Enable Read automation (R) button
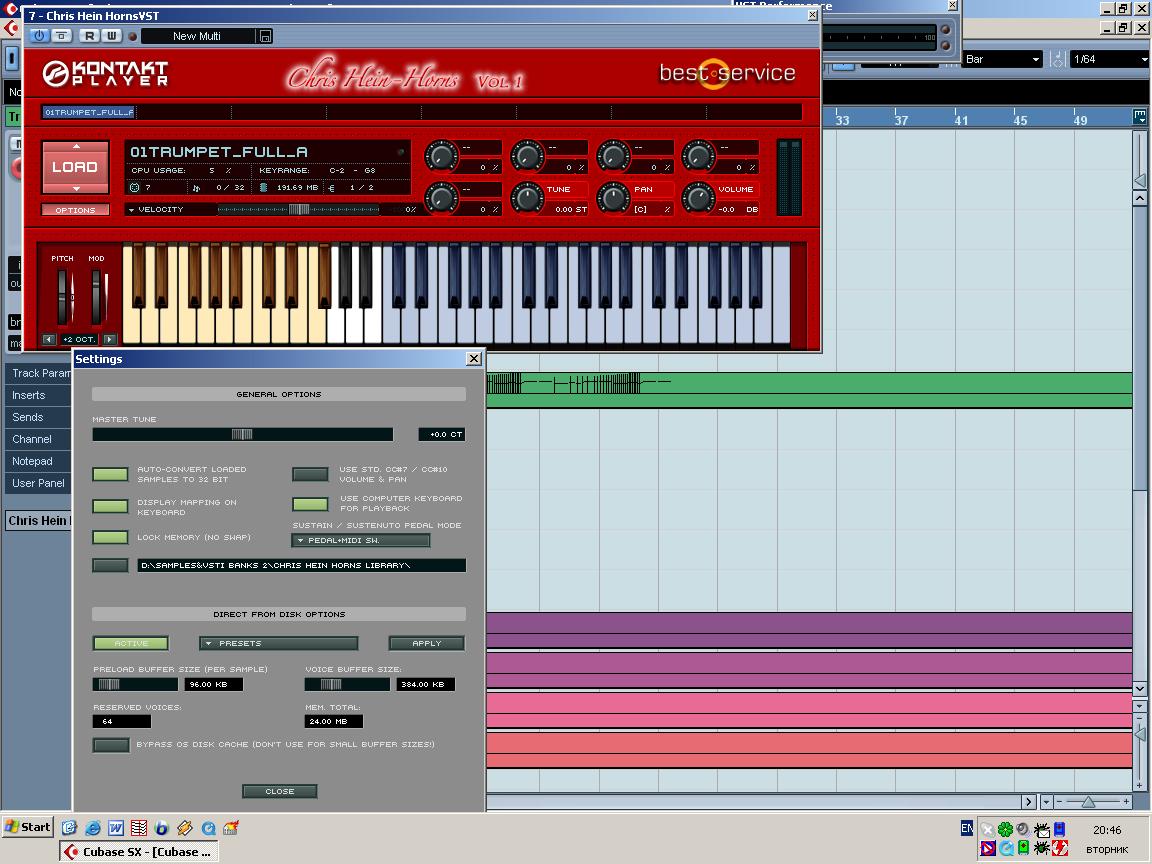The image size is (1152, 864). tap(90, 36)
